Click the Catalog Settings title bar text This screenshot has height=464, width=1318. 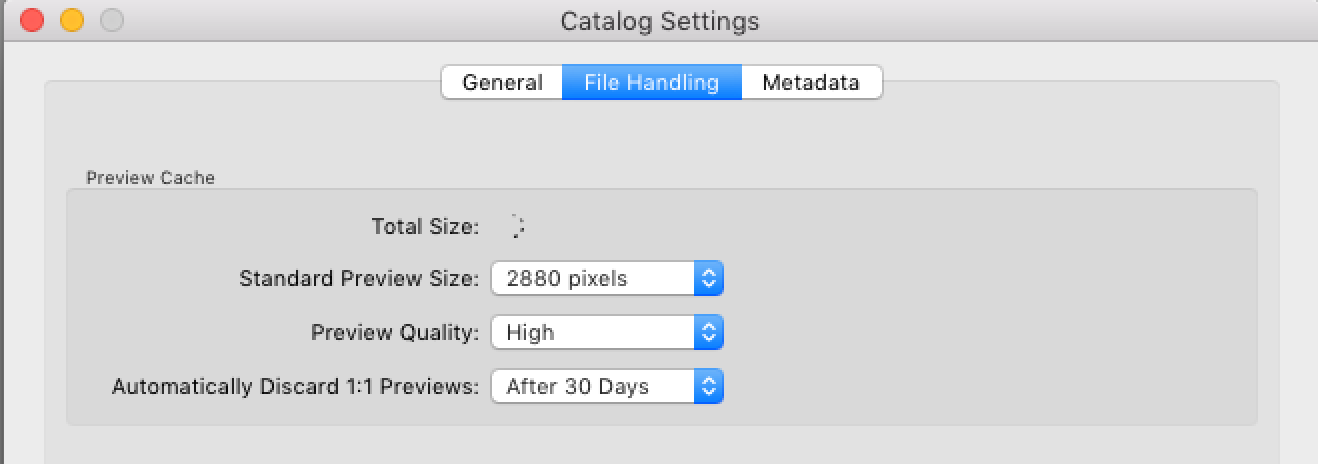tap(659, 21)
